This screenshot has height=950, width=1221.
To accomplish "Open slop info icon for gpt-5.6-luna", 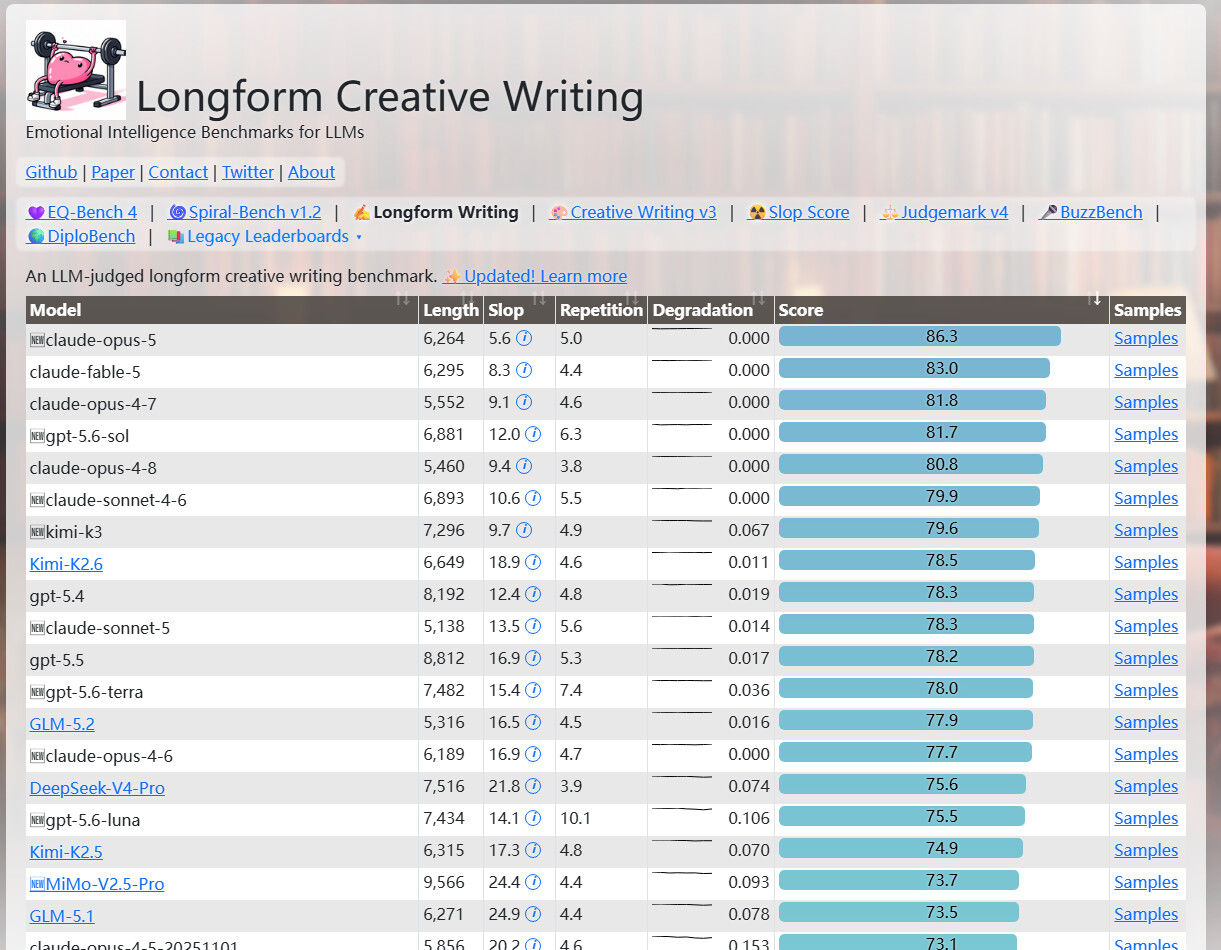I will 533,818.
